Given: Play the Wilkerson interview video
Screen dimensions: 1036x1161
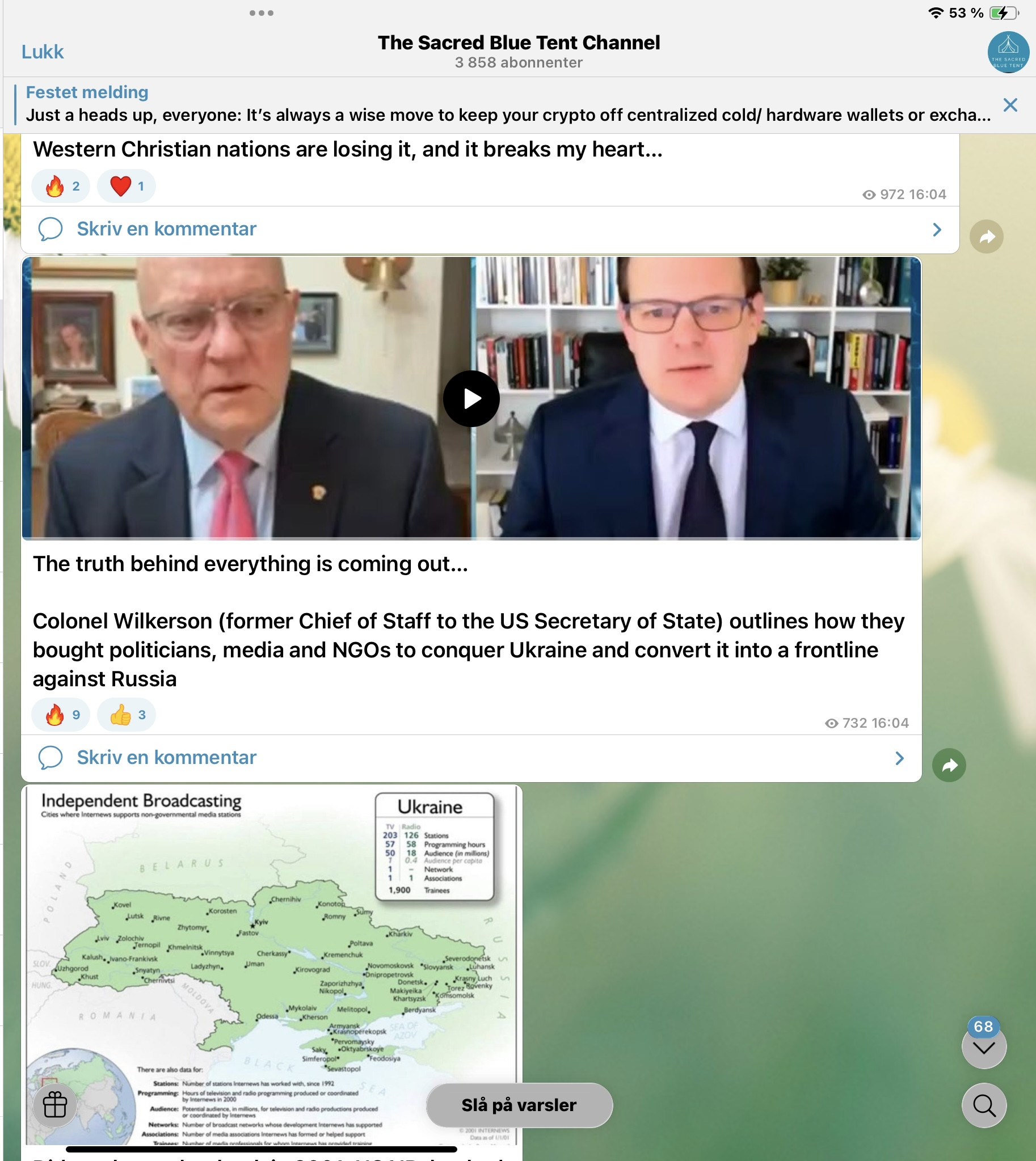Looking at the screenshot, I should pos(471,398).
